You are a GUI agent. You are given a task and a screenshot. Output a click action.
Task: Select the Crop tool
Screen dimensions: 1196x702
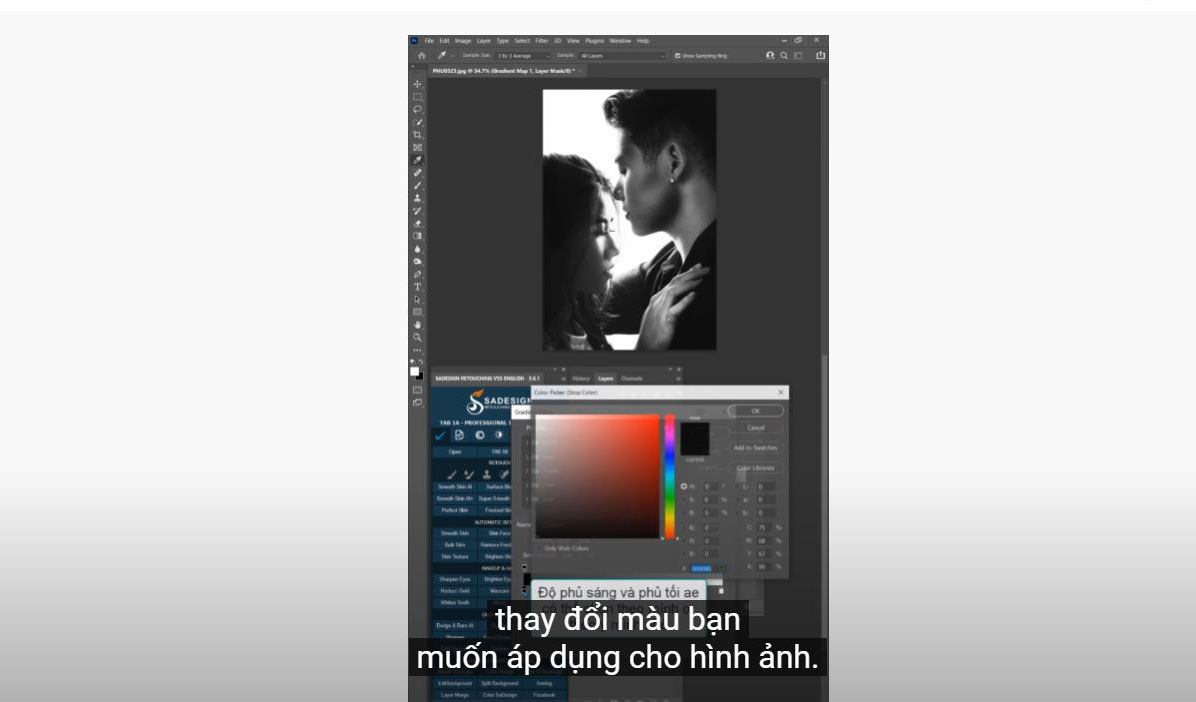click(x=417, y=135)
